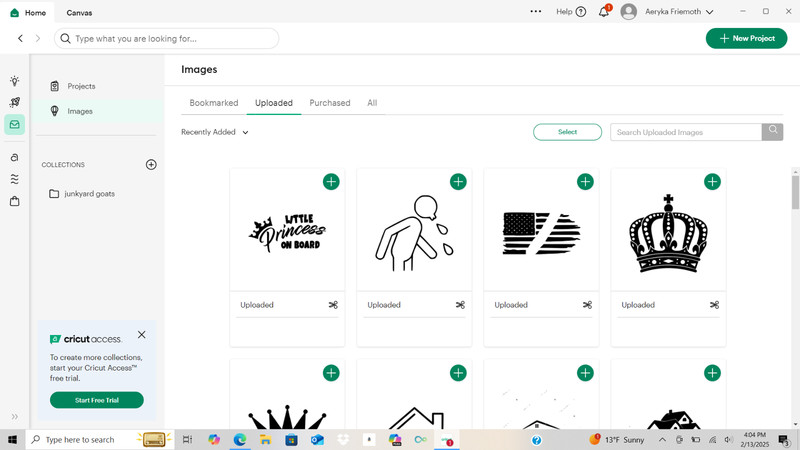Add the house outline image in second row
This screenshot has height=450, width=800.
pos(458,373)
